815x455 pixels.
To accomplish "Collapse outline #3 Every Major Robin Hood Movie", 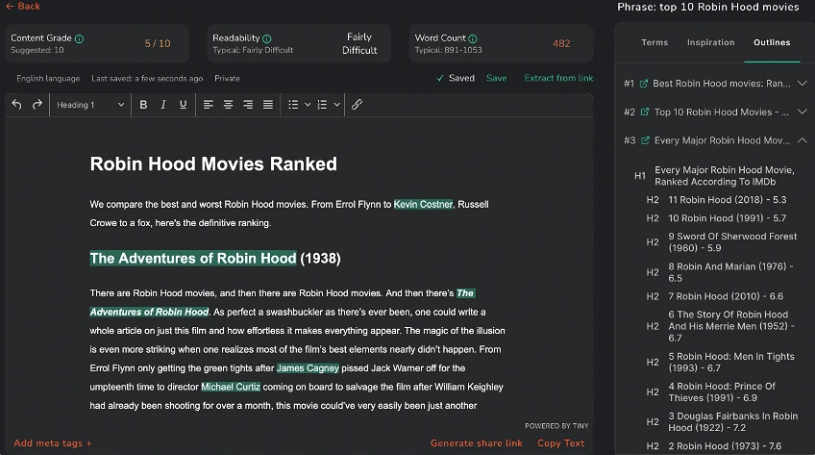I will tap(802, 141).
